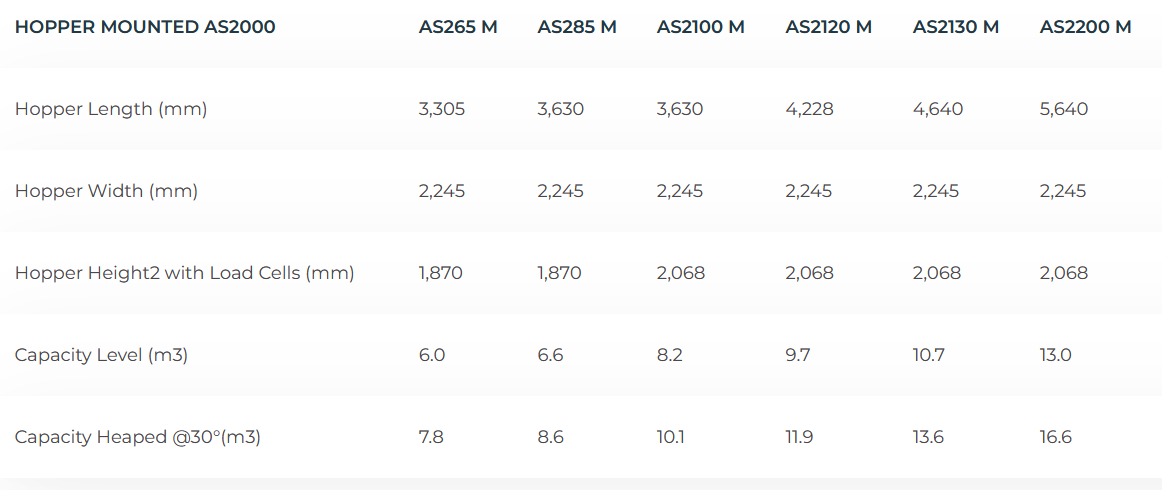Select the 9.7 capacity level cell
Viewport: 1162px width, 490px height.
798,355
